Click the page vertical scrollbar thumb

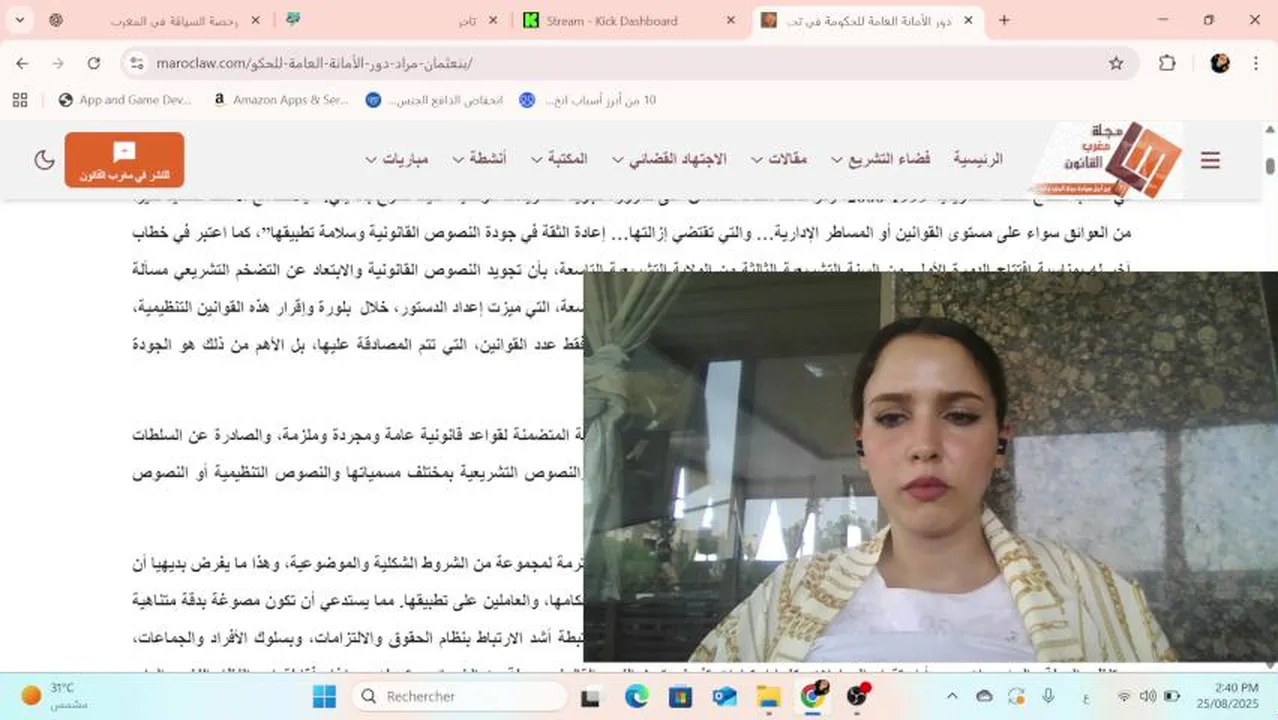click(1270, 166)
